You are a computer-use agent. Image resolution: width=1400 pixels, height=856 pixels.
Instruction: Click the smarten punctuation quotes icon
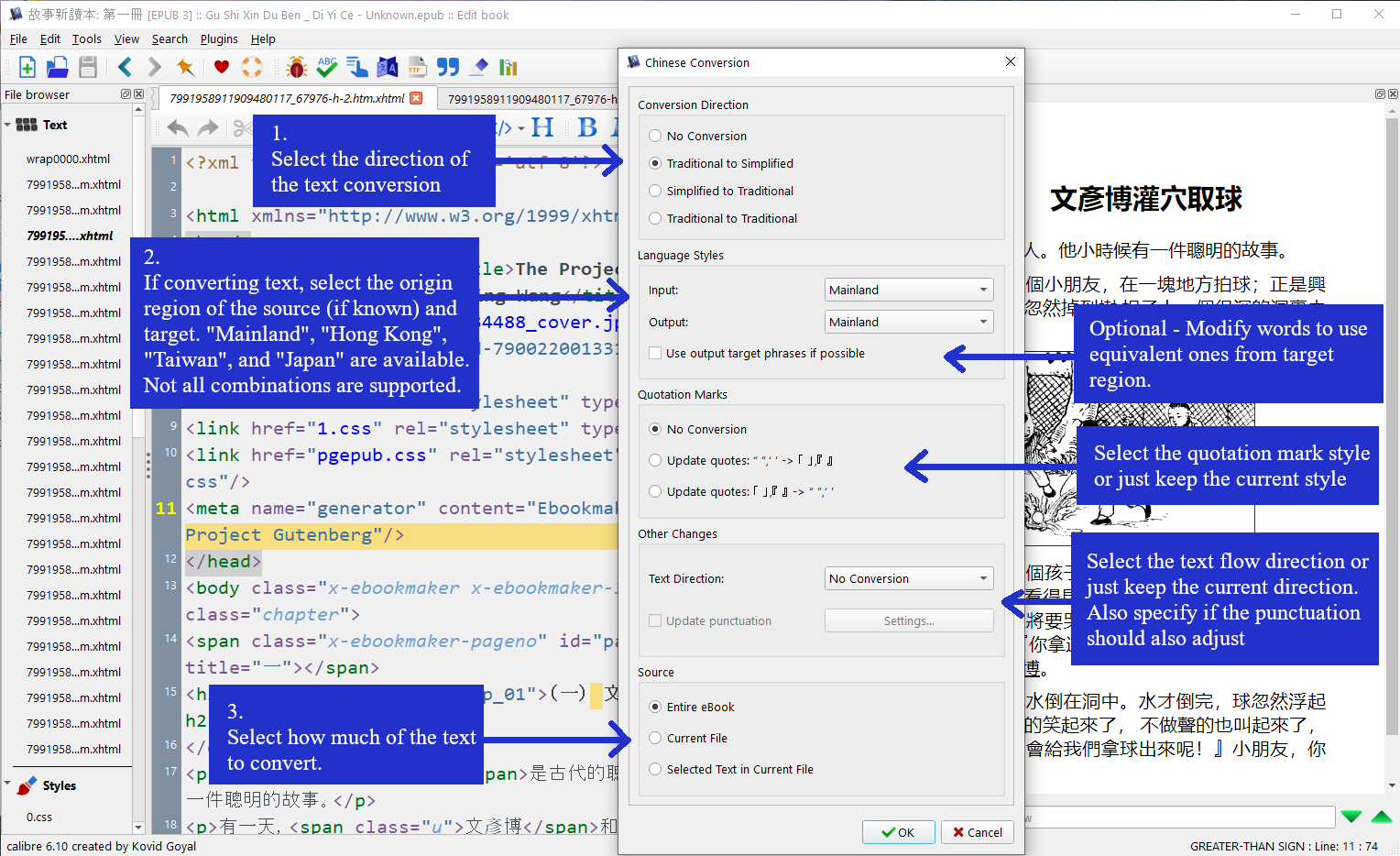(448, 67)
